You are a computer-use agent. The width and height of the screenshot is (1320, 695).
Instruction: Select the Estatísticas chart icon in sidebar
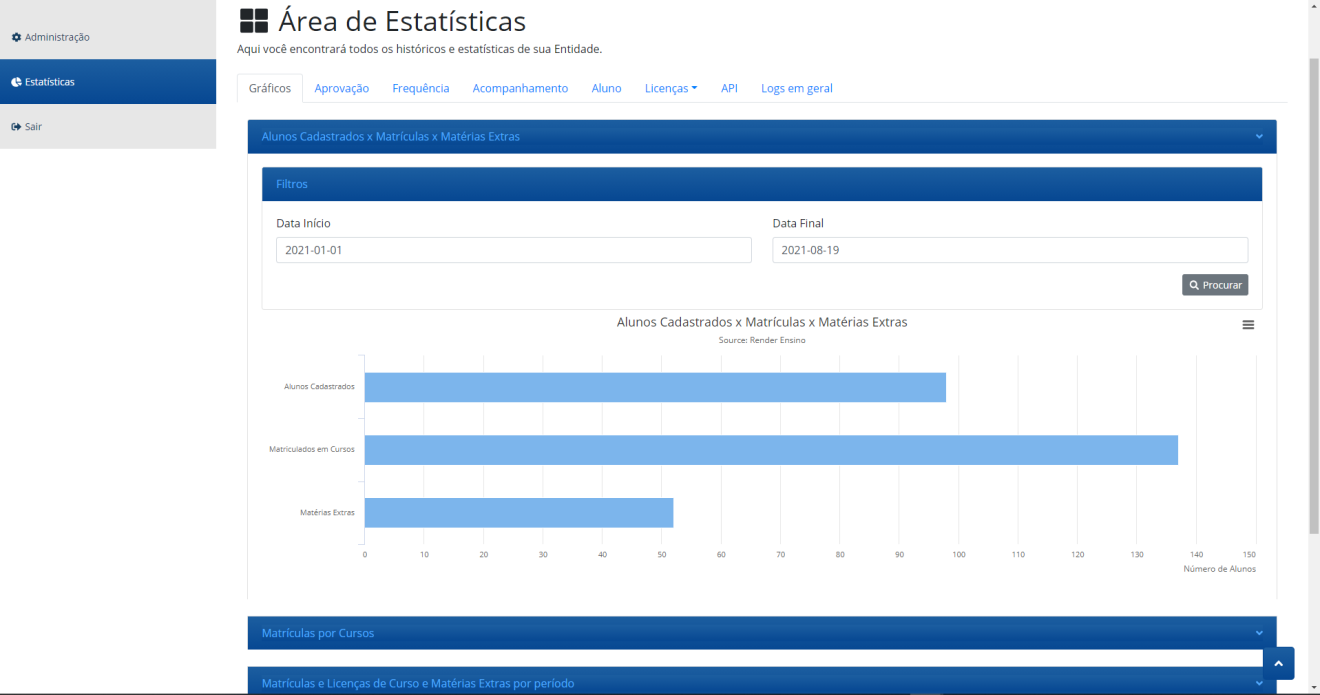click(x=14, y=81)
